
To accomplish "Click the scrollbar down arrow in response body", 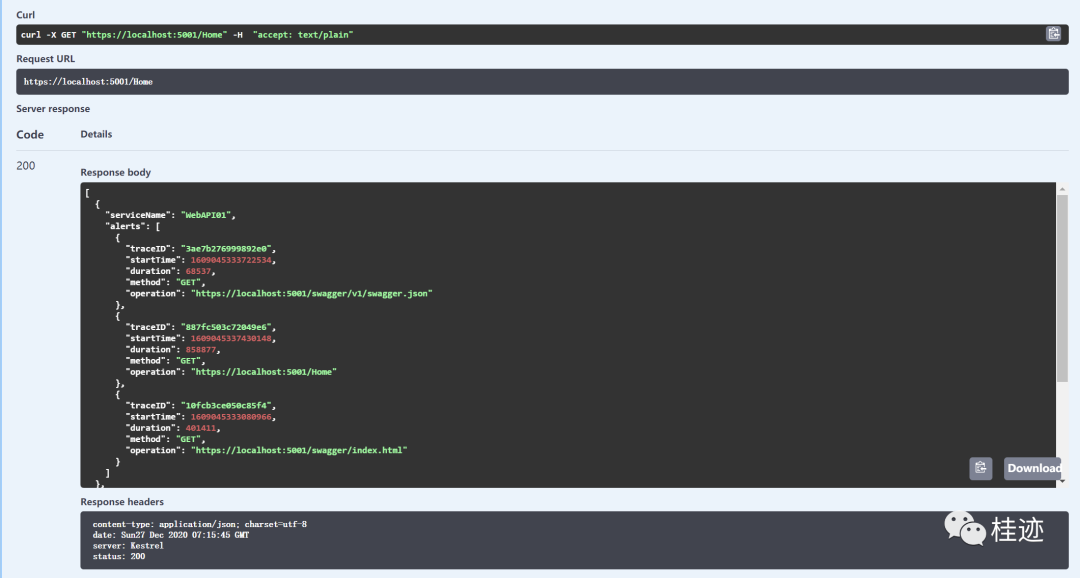I will (1062, 482).
